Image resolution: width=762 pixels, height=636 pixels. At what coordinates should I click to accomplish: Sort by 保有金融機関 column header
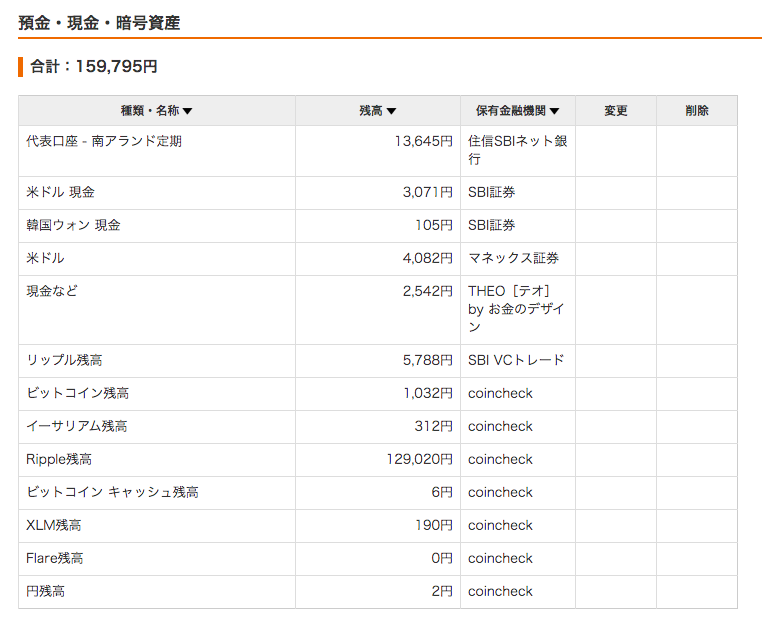518,111
